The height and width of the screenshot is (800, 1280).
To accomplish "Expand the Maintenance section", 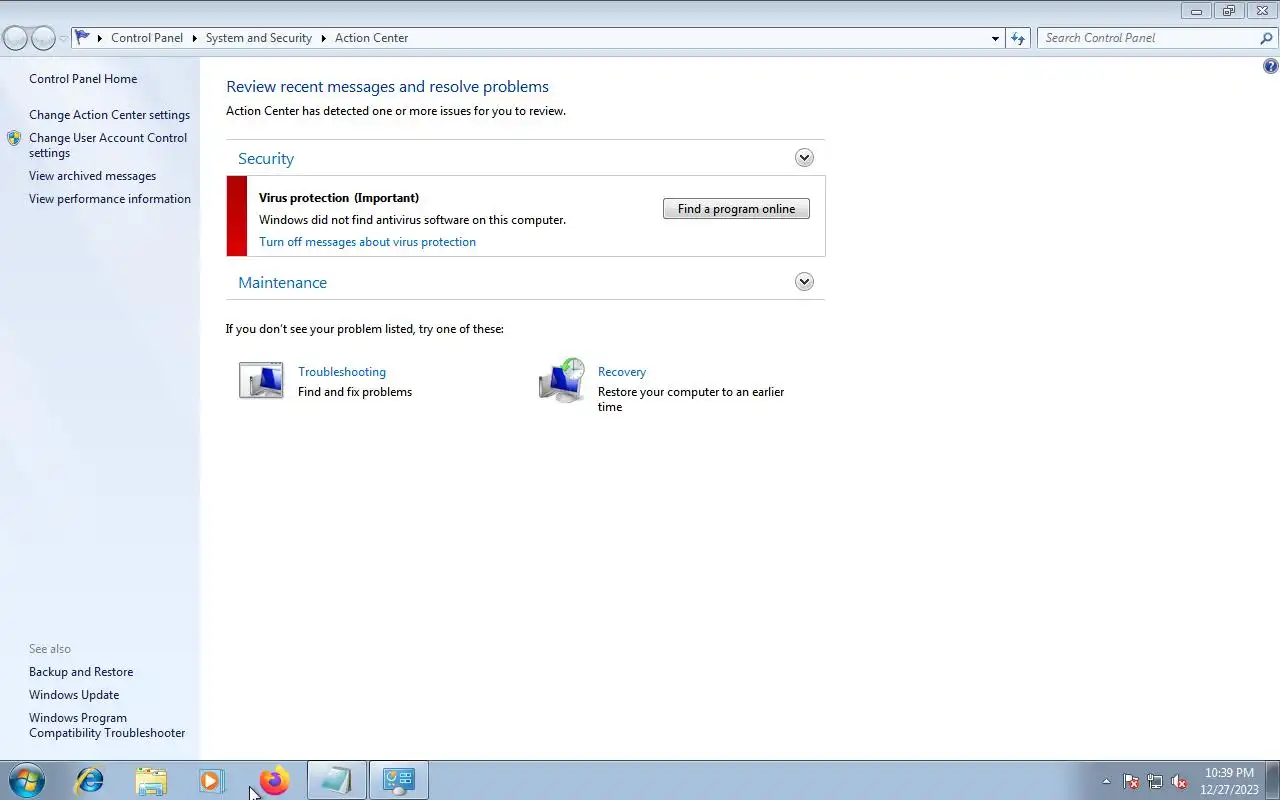I will click(804, 282).
